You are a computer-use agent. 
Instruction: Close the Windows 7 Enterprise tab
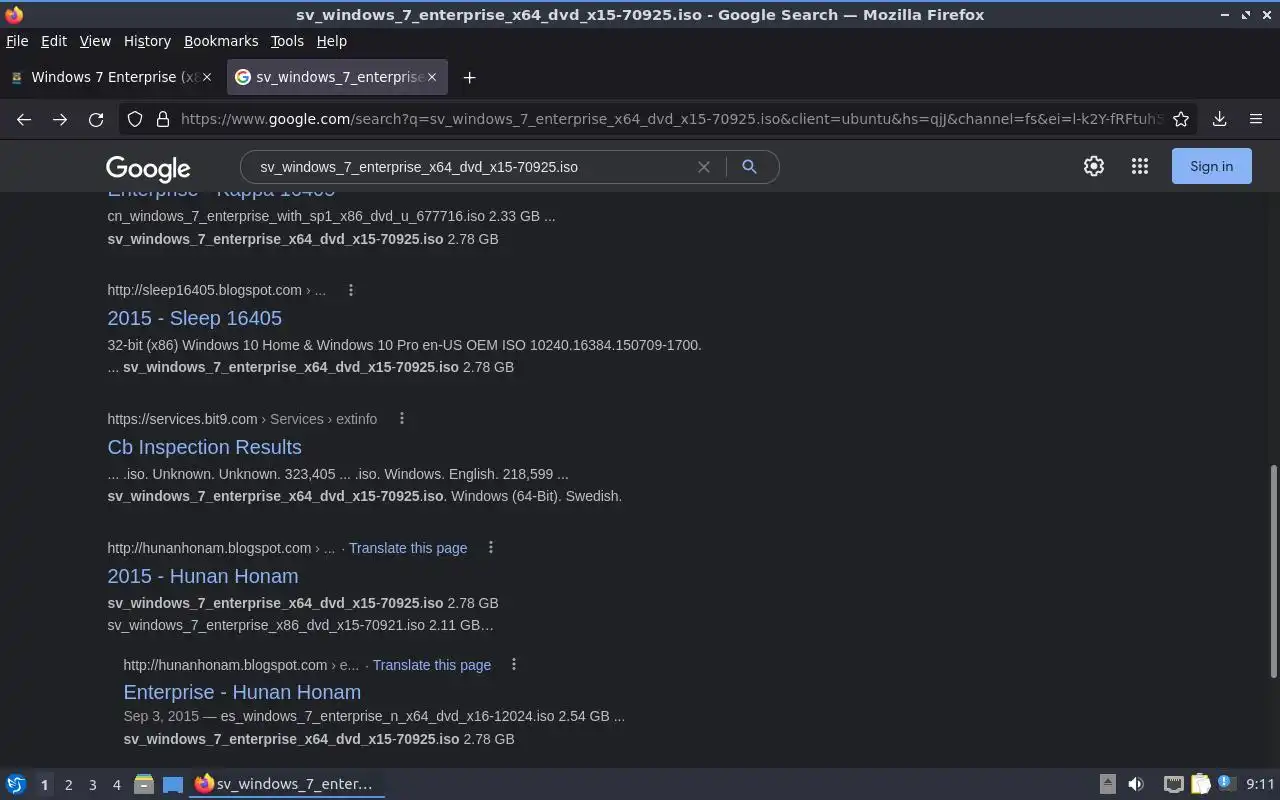click(x=207, y=77)
